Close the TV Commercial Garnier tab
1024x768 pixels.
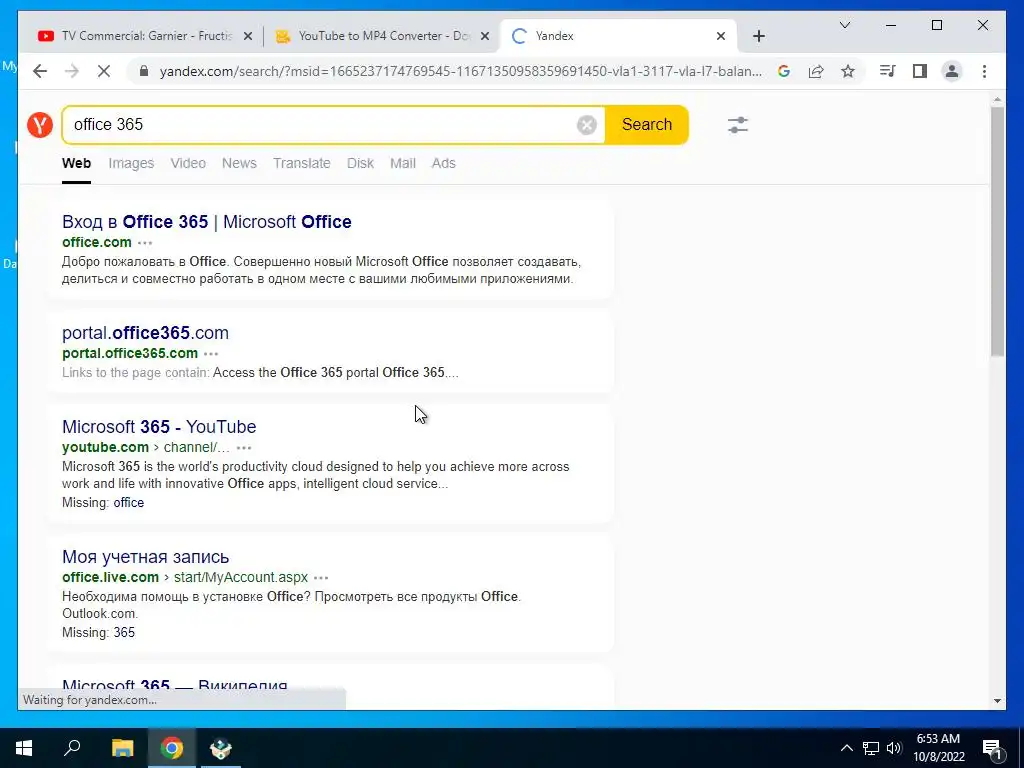tap(248, 37)
